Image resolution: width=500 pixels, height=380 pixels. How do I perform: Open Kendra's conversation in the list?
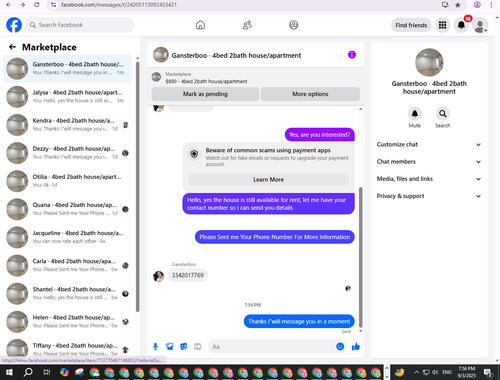[68, 125]
